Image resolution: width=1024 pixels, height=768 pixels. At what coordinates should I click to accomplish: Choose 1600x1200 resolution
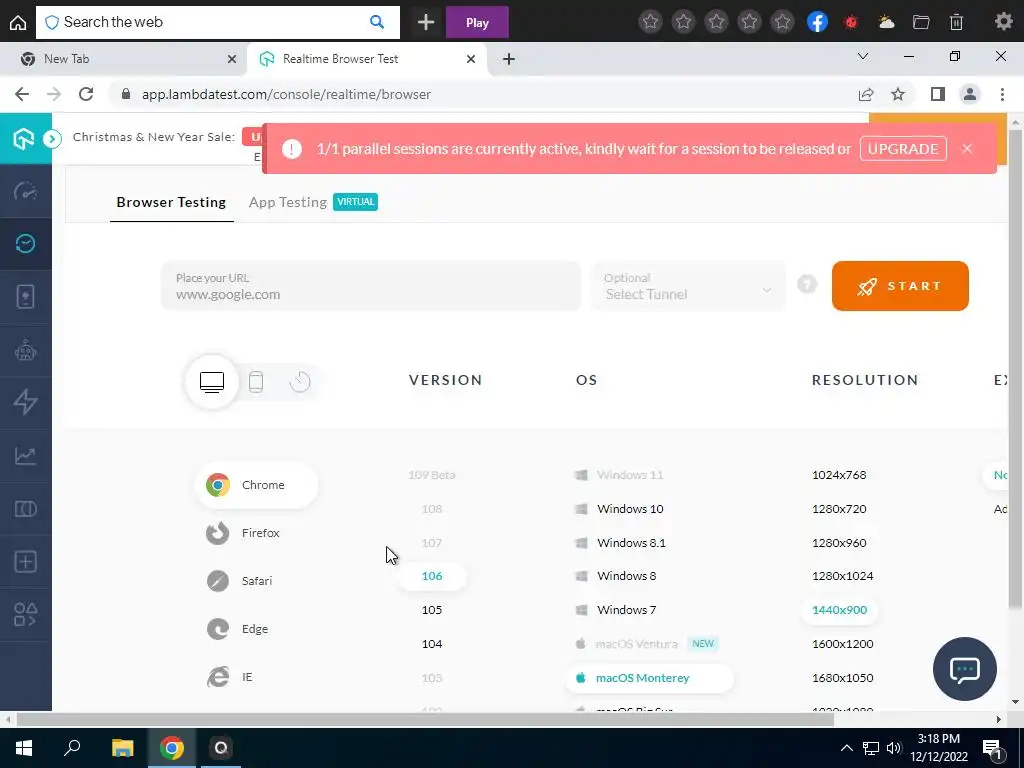pyautogui.click(x=842, y=644)
